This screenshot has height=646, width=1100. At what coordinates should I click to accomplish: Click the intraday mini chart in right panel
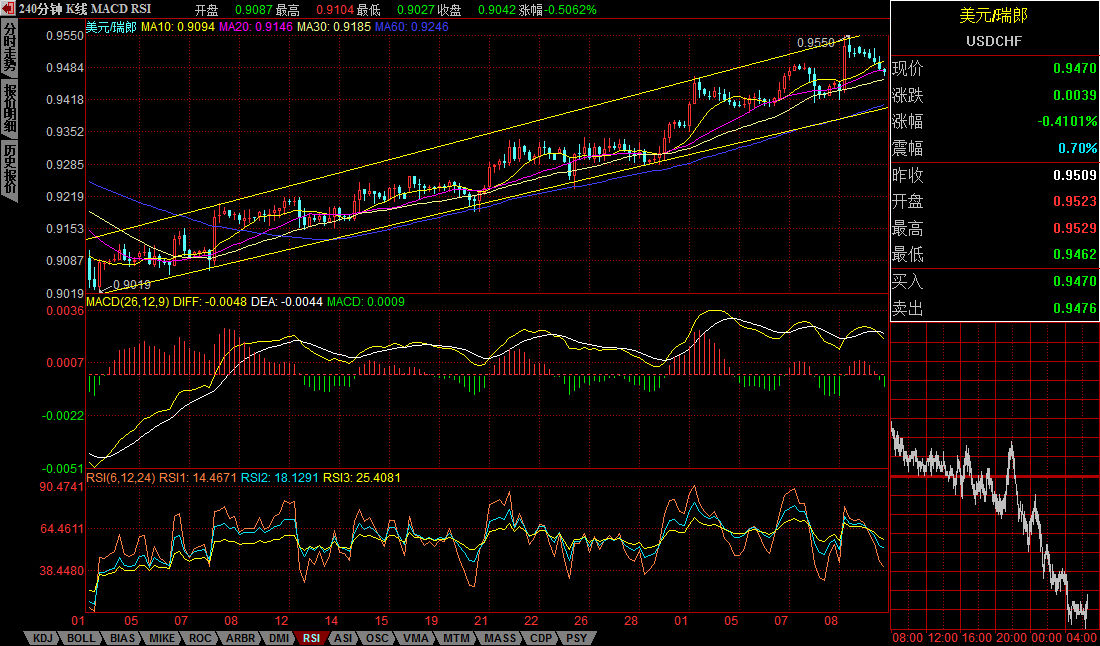tap(995, 477)
